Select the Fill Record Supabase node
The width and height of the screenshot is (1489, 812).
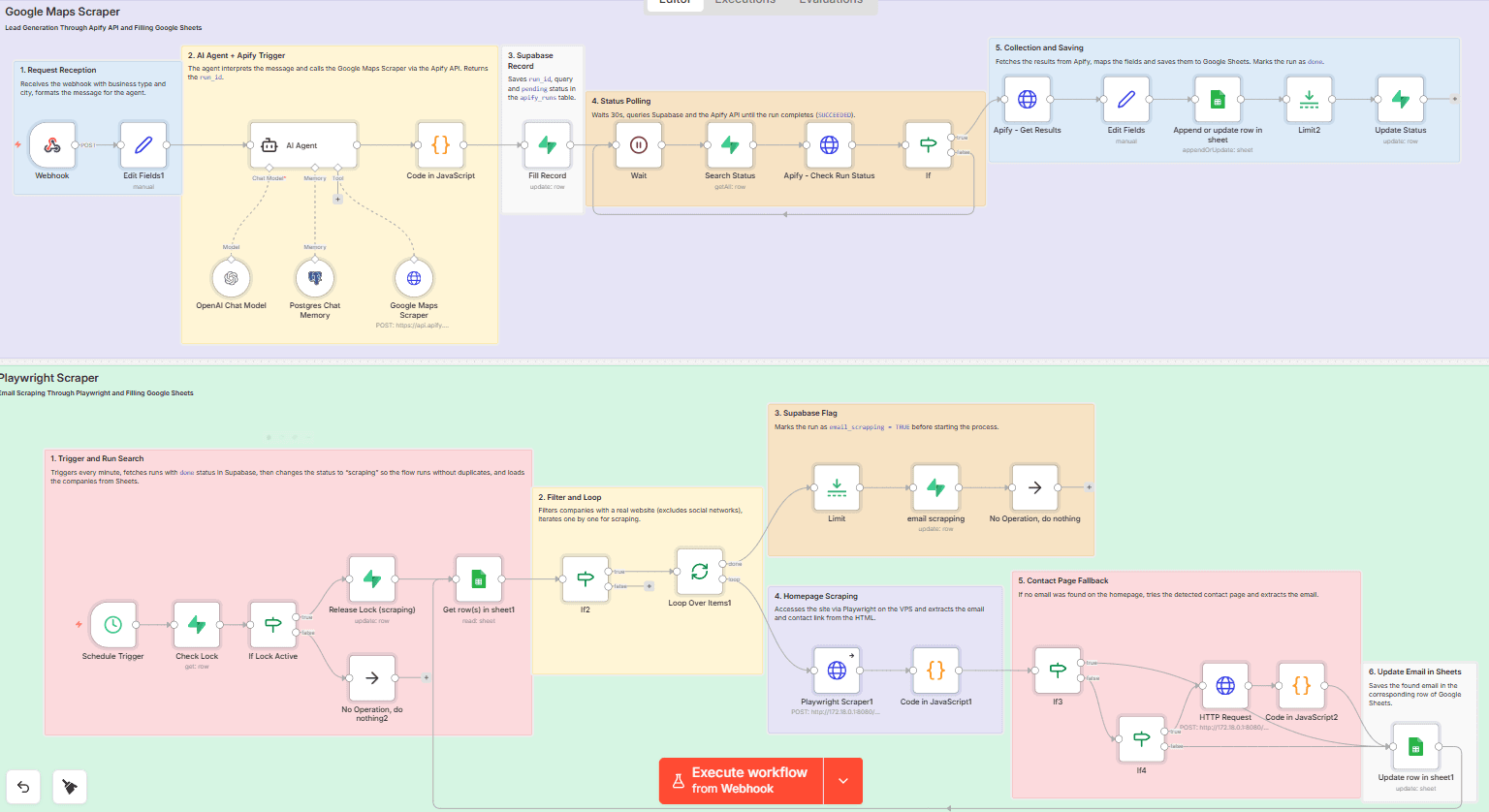(x=547, y=145)
